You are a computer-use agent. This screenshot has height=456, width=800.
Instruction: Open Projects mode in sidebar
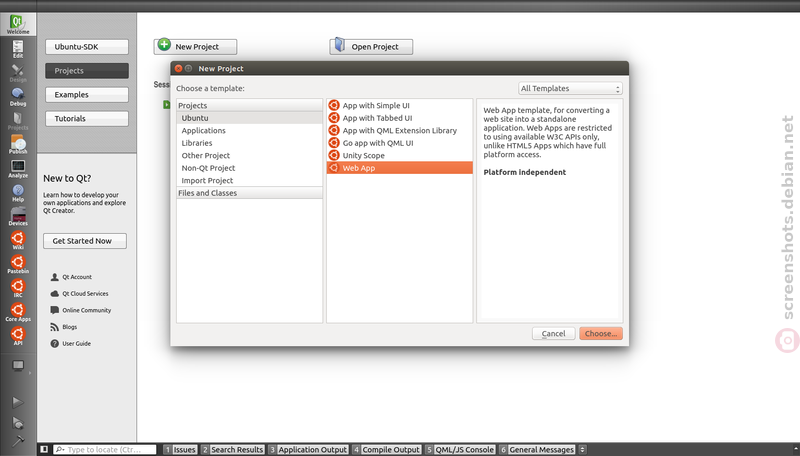18,120
